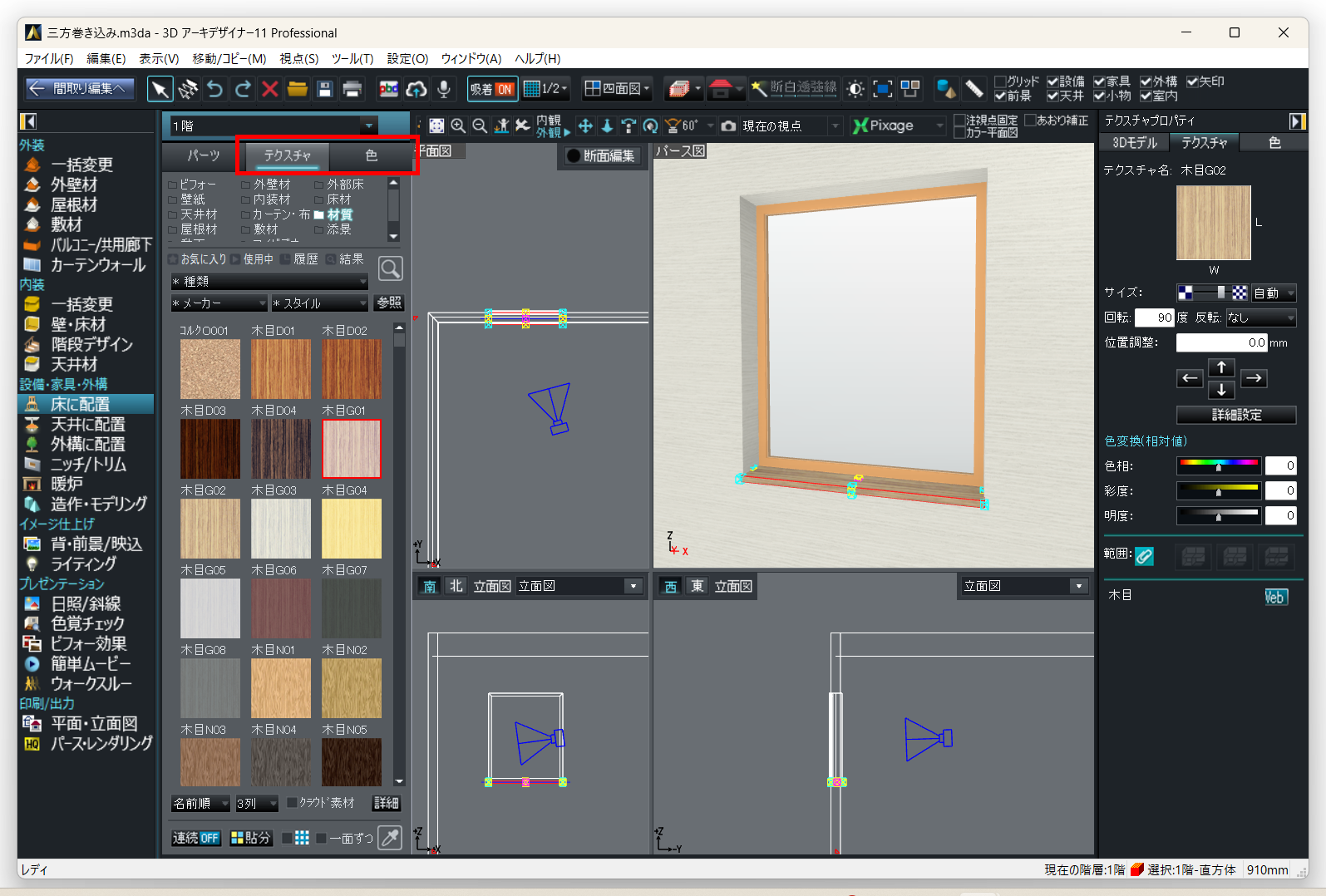Enable the グリッド checkbox
The width and height of the screenshot is (1326, 896).
pos(1001,81)
